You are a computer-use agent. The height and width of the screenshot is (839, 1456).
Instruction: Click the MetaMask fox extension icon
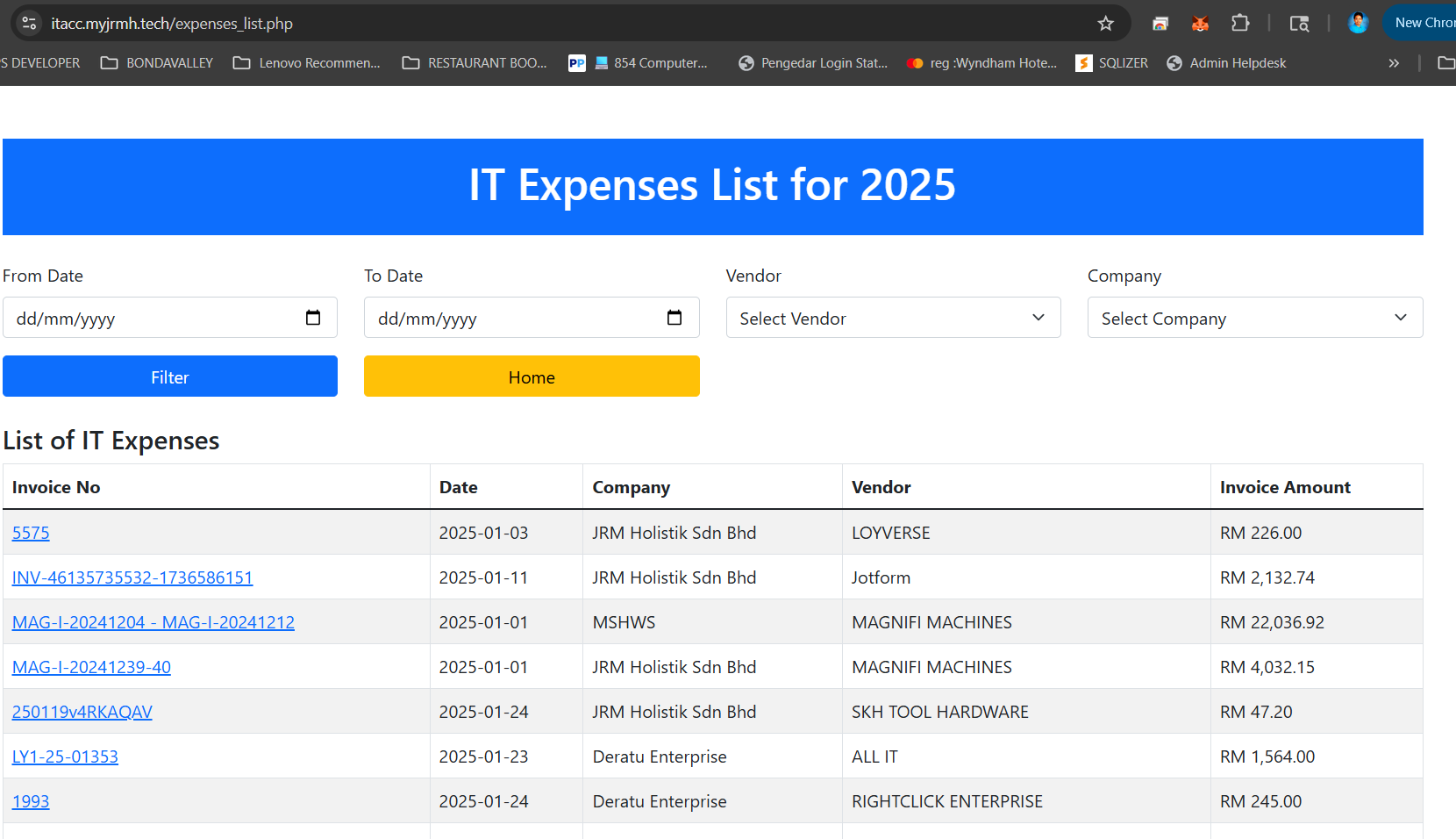pyautogui.click(x=1200, y=24)
